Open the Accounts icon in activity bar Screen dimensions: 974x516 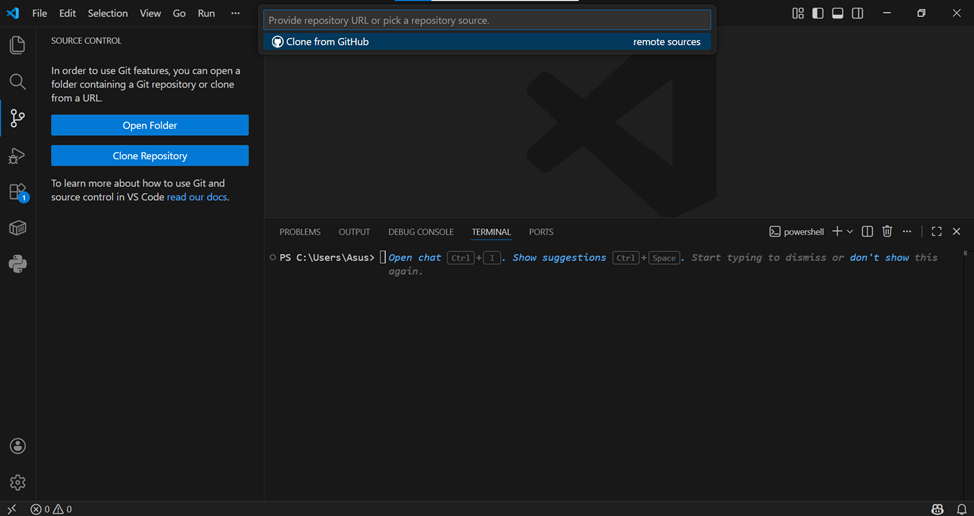pyautogui.click(x=17, y=446)
